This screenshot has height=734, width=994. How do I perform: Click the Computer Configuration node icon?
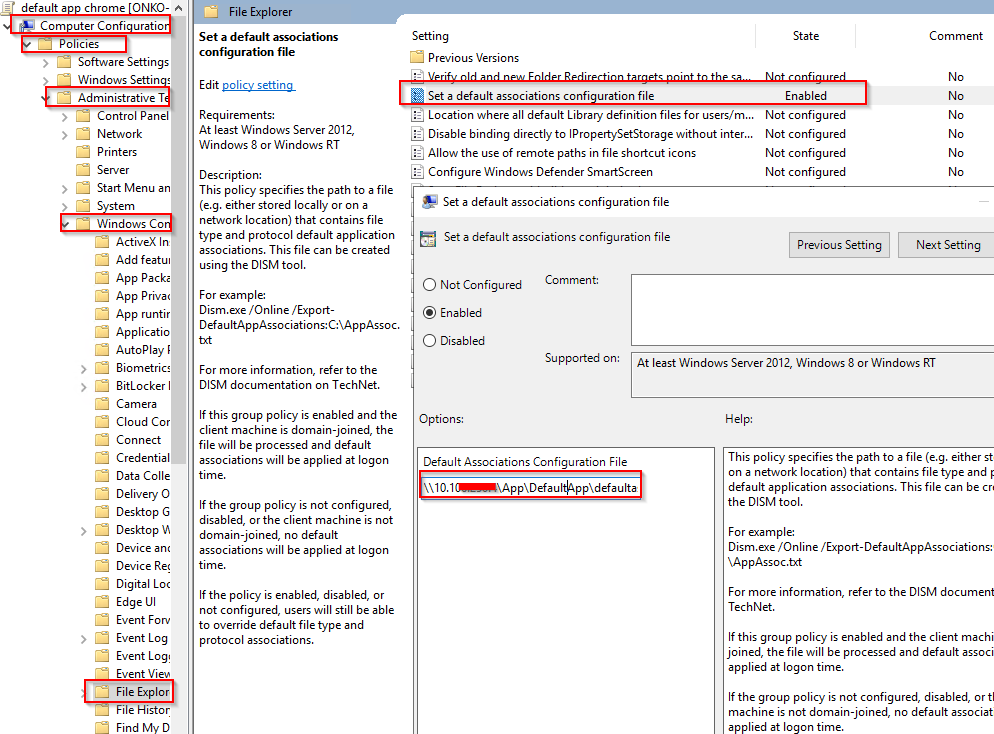[x=27, y=26]
